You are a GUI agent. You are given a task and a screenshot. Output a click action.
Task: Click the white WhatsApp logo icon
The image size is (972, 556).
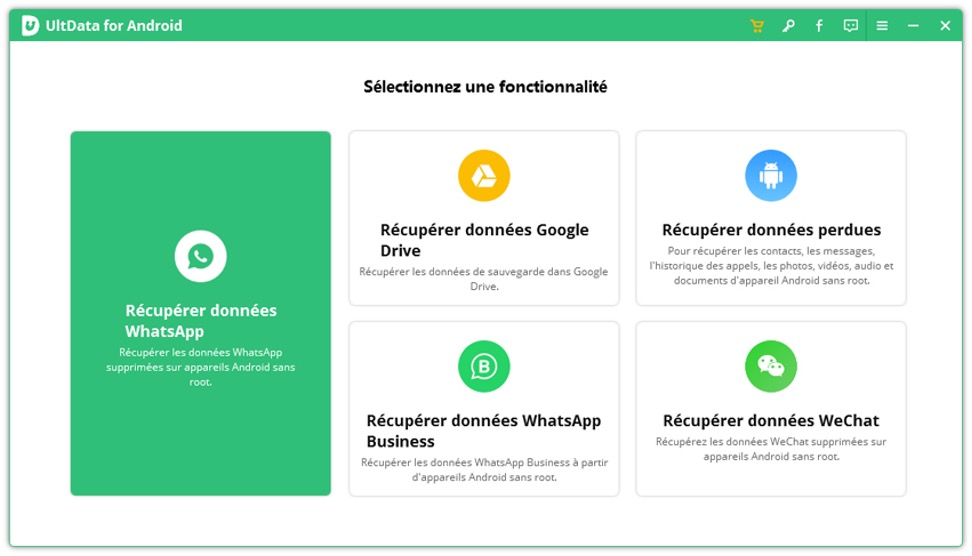coord(200,256)
